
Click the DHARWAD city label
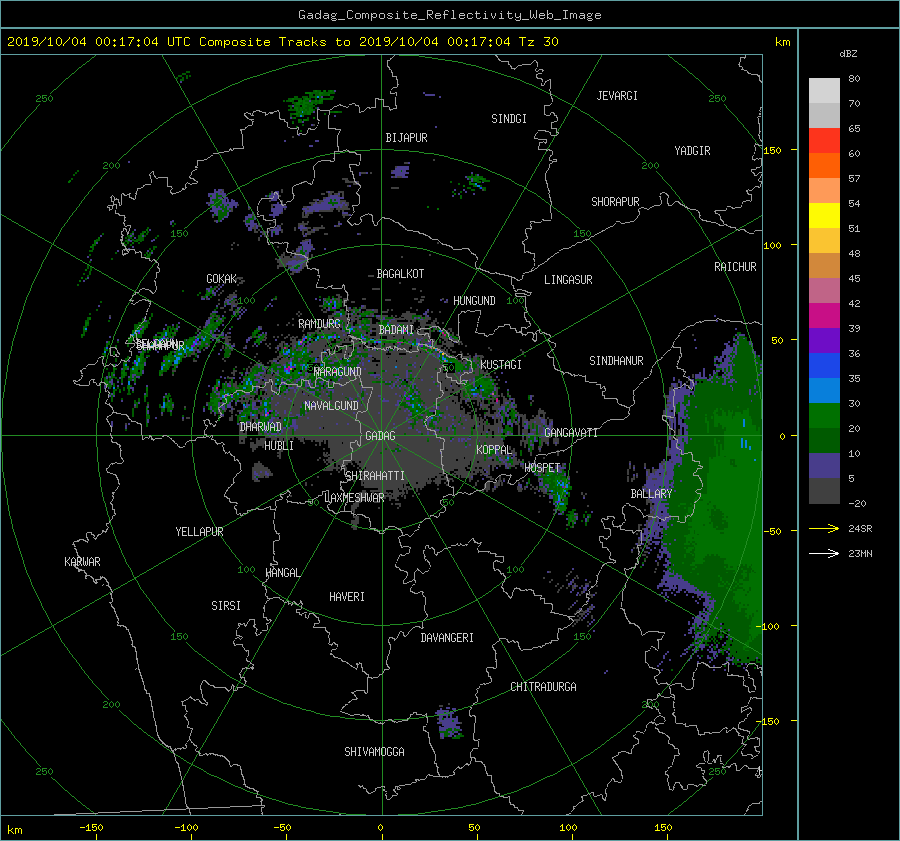click(x=260, y=427)
